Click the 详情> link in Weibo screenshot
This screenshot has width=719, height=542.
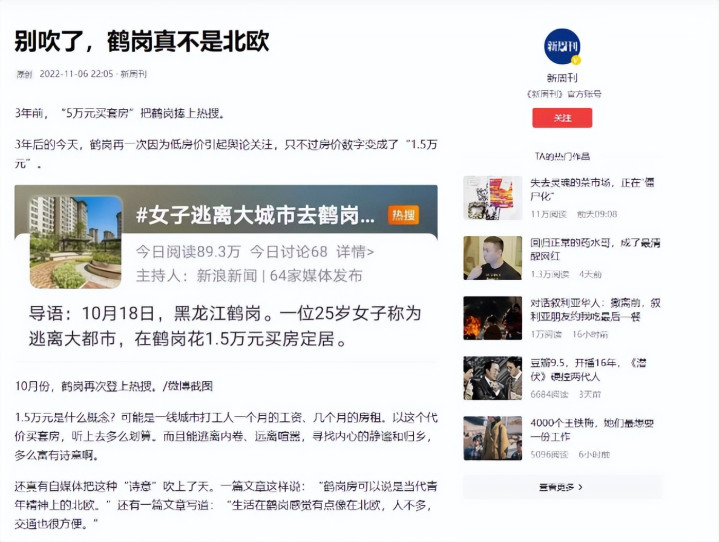[x=355, y=252]
